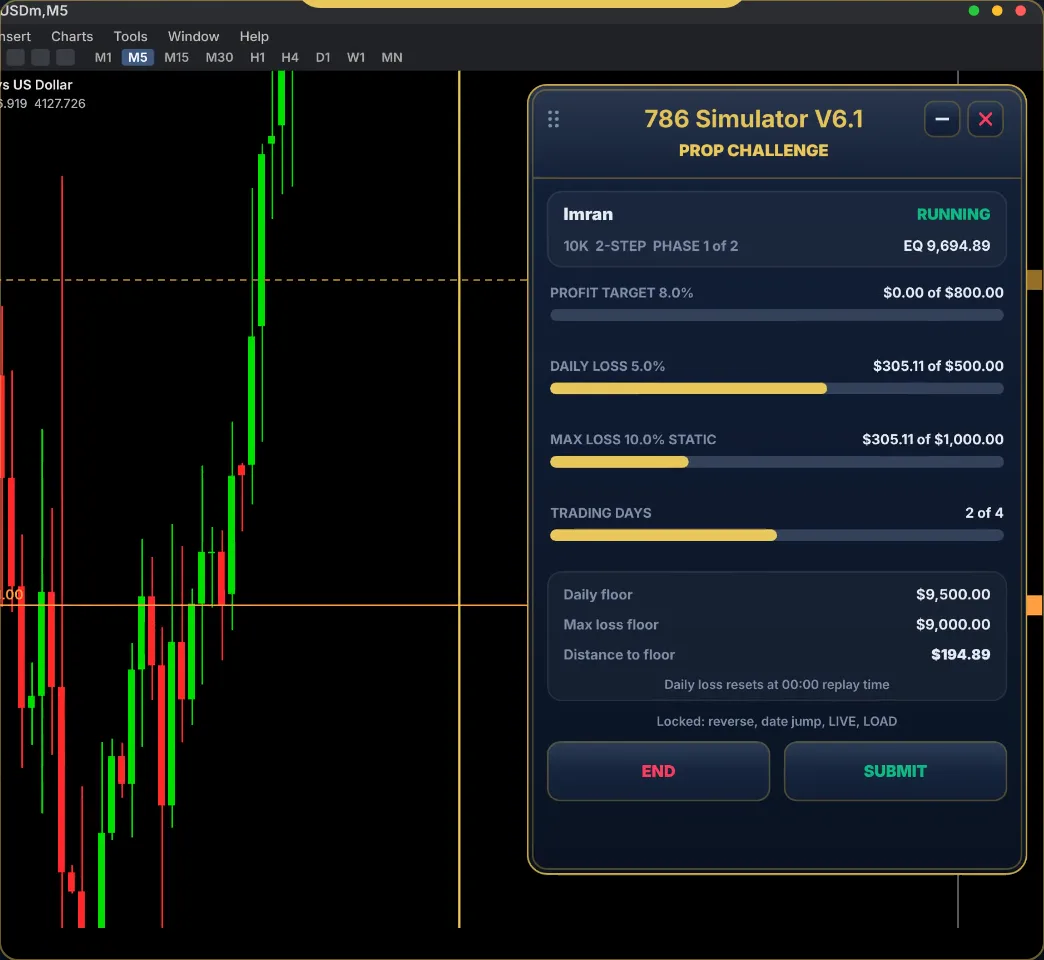Switch chart to M15 timeframe
The width and height of the screenshot is (1044, 960).
[x=176, y=57]
